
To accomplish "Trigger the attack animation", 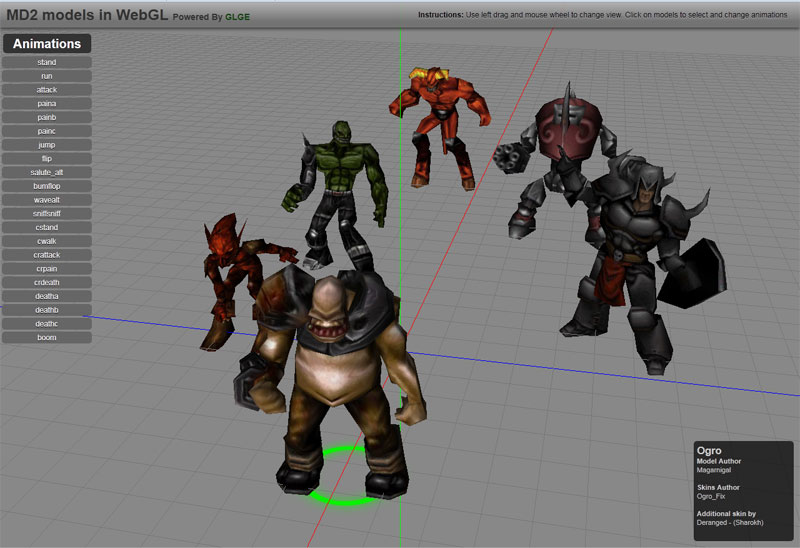I will click(x=47, y=90).
